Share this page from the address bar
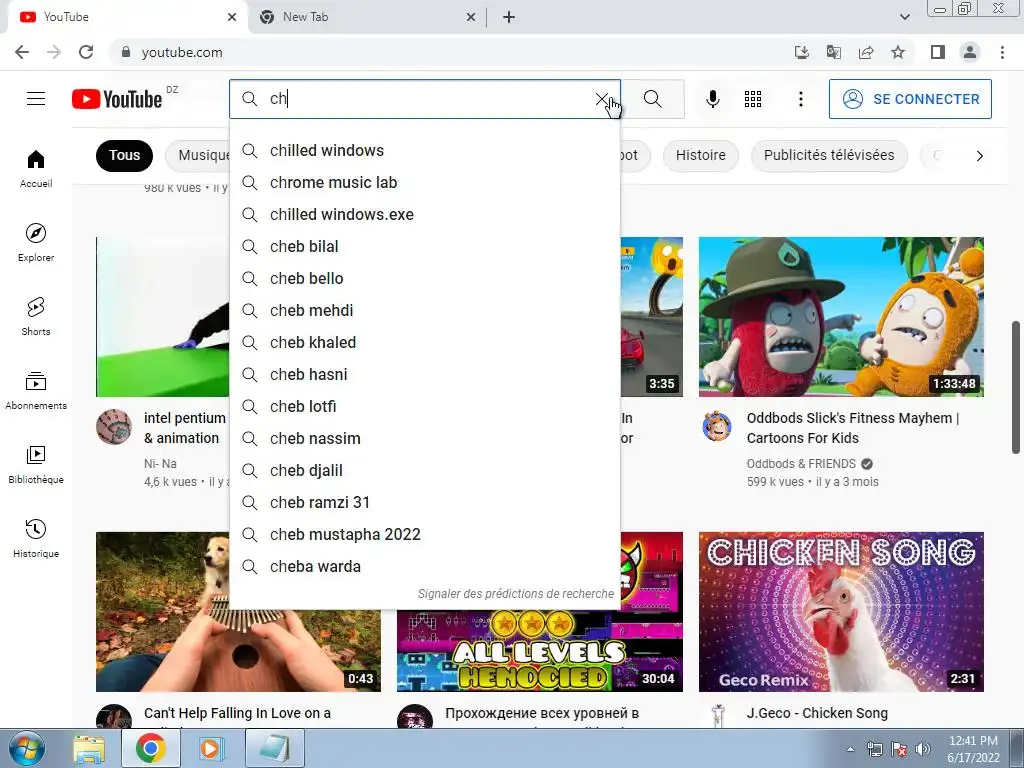The width and height of the screenshot is (1024, 768). [x=866, y=52]
